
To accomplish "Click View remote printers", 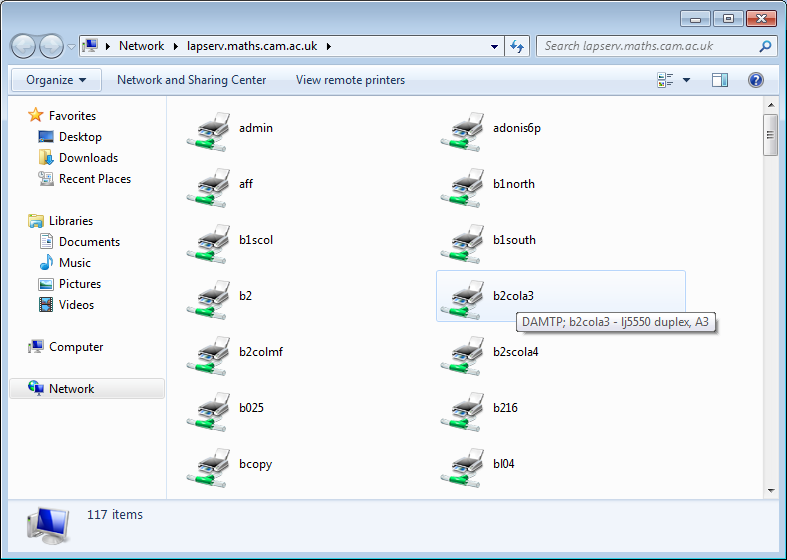I will [x=350, y=80].
